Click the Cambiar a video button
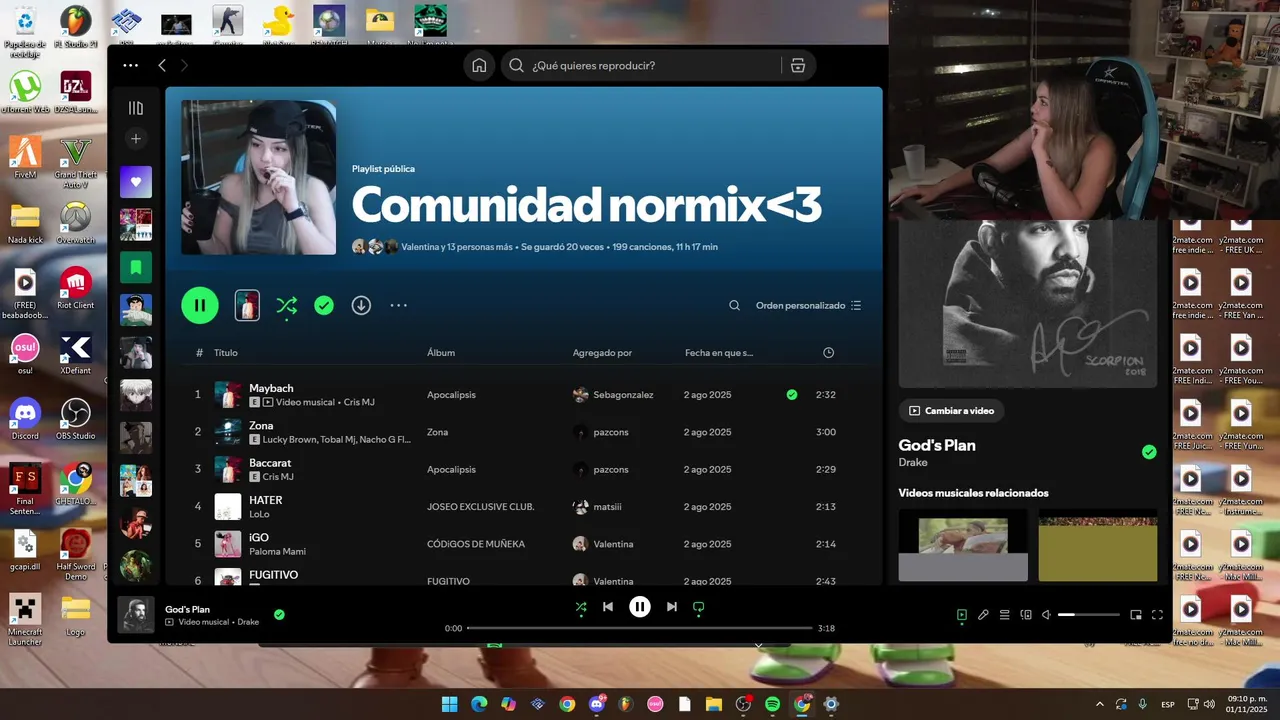The width and height of the screenshot is (1280, 720). click(x=951, y=411)
